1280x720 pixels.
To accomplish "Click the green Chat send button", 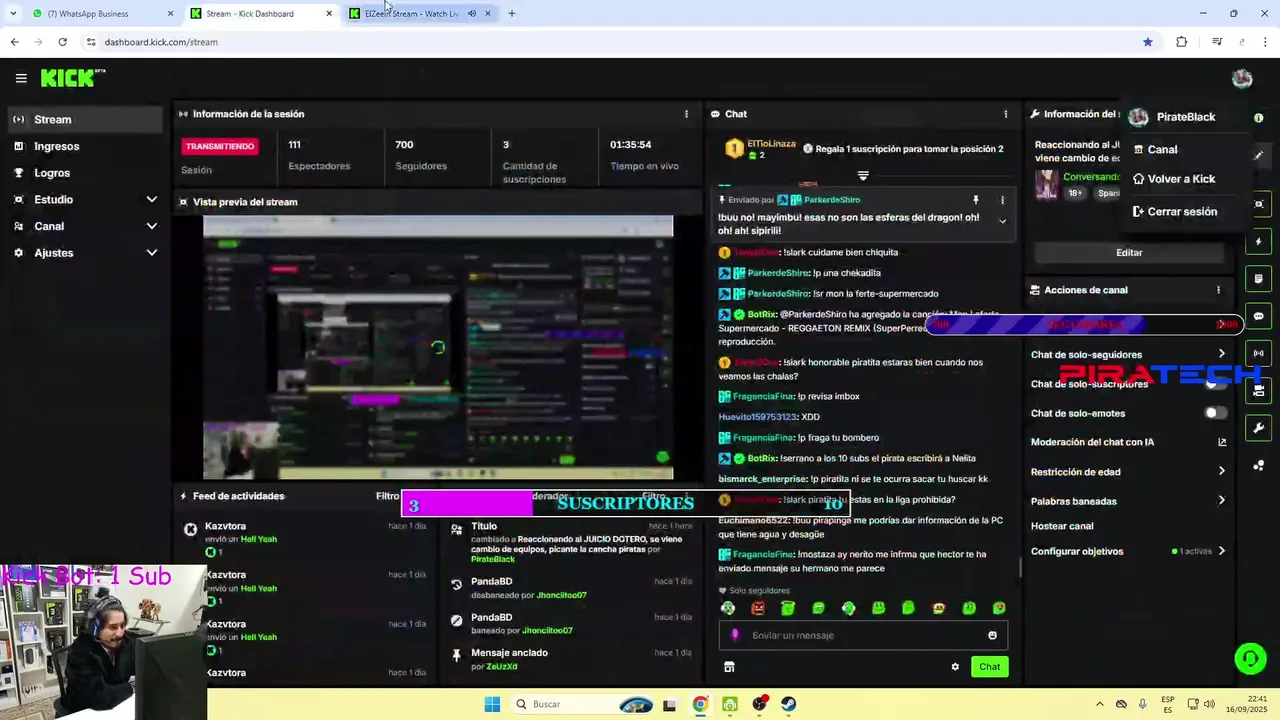I will tap(989, 667).
